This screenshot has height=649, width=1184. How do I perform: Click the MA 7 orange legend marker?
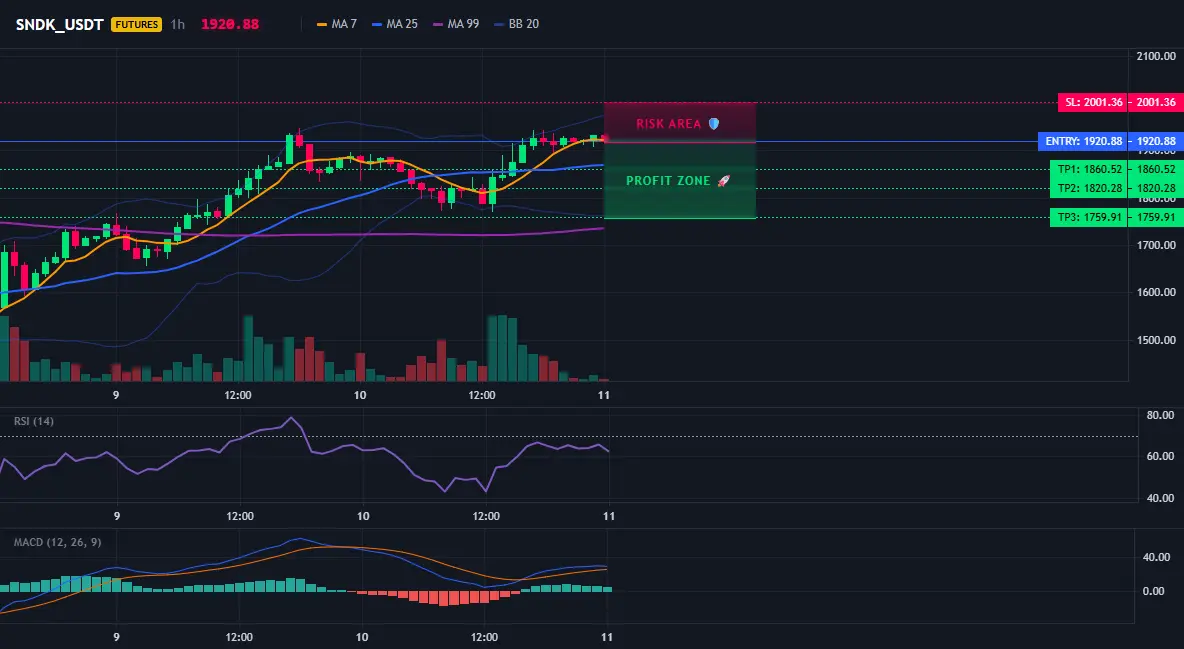pyautogui.click(x=322, y=24)
